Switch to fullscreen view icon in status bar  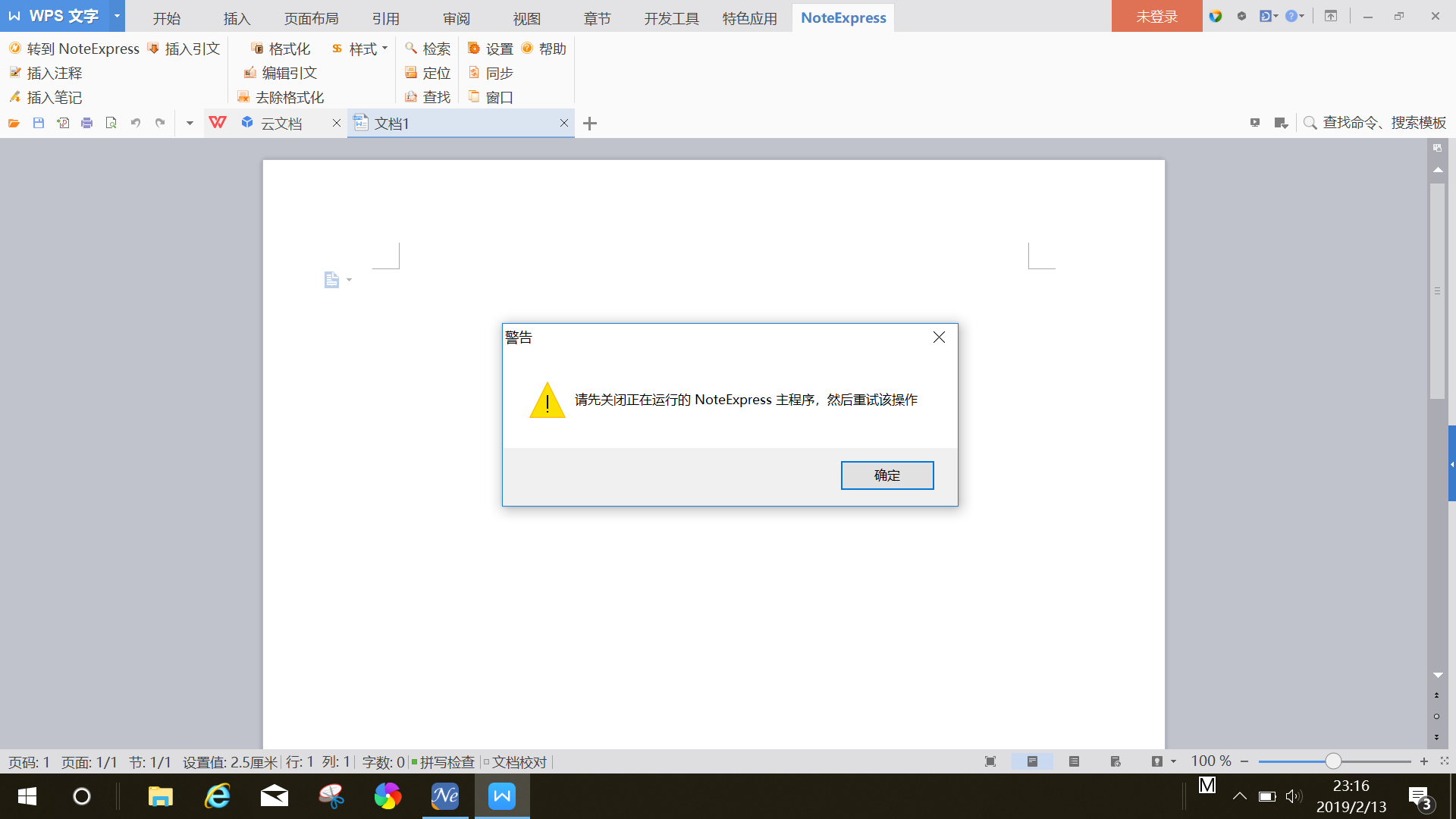(990, 761)
